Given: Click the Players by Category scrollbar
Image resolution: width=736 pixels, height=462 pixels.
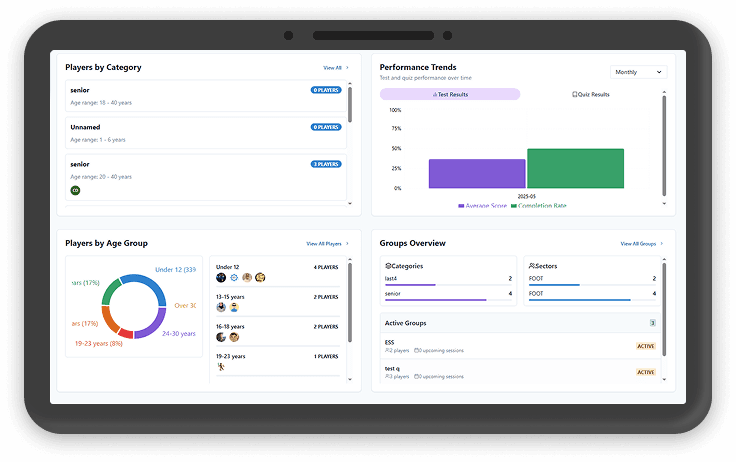Looking at the screenshot, I should pyautogui.click(x=350, y=104).
